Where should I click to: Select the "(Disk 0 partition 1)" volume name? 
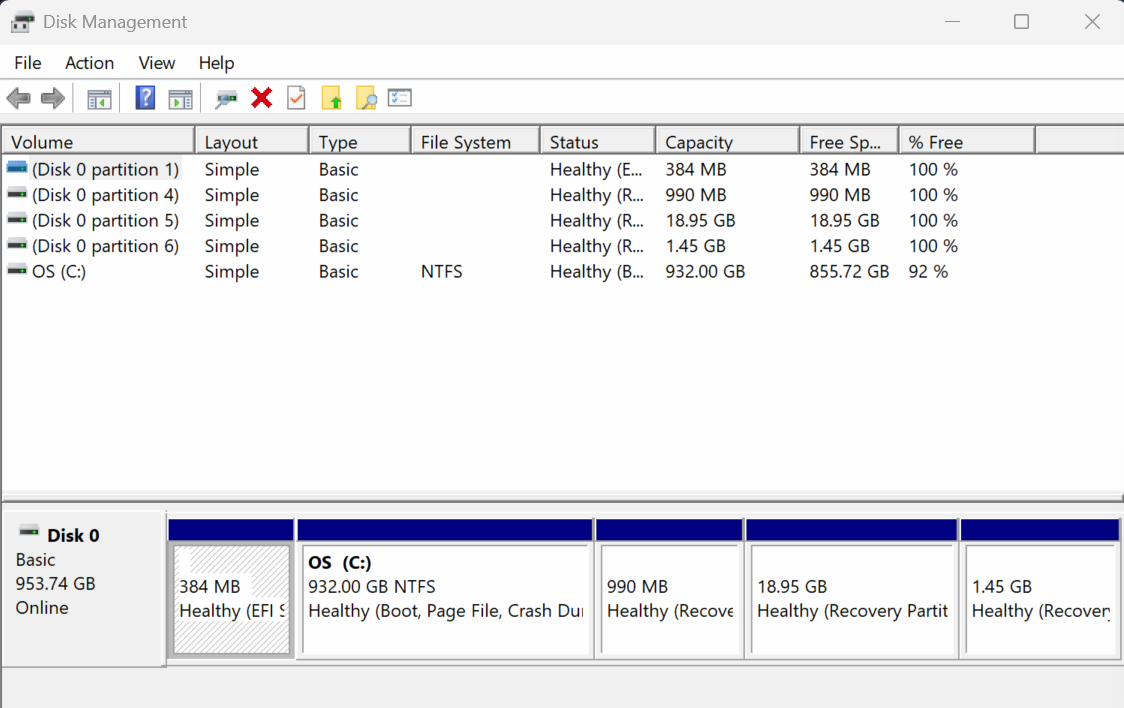click(x=105, y=169)
